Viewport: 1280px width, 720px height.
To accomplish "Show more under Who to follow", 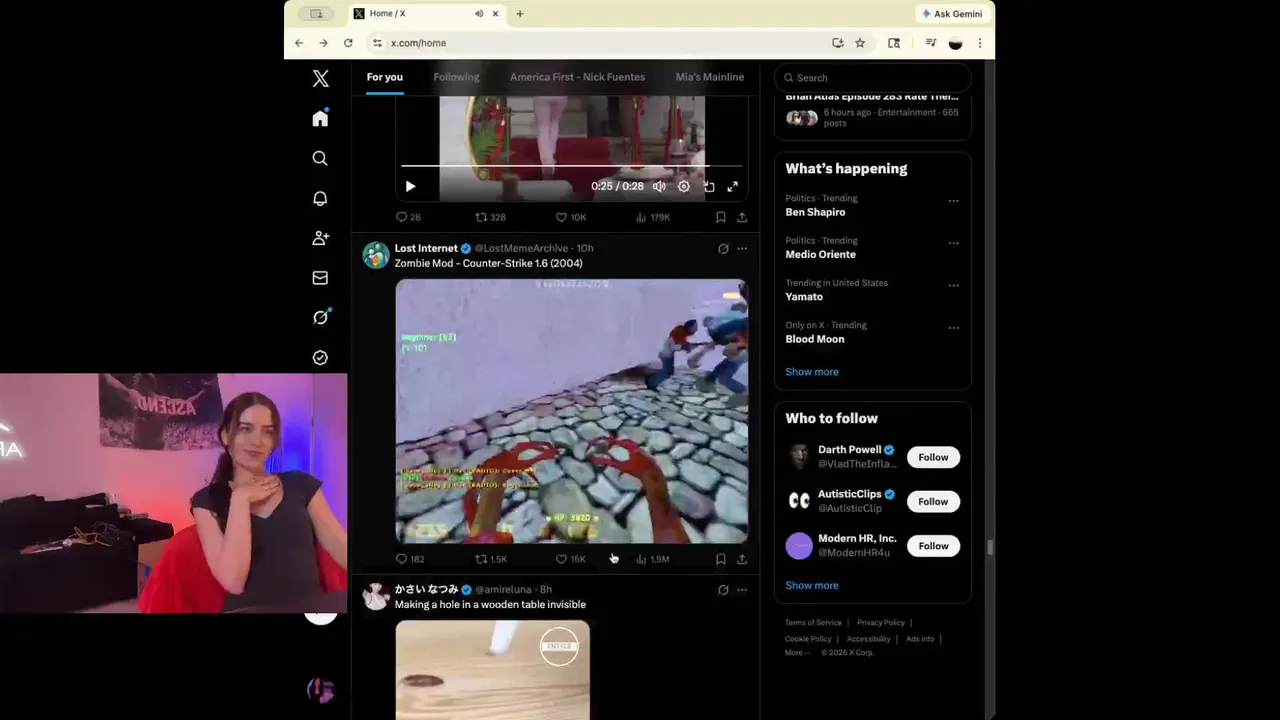I will pos(811,586).
